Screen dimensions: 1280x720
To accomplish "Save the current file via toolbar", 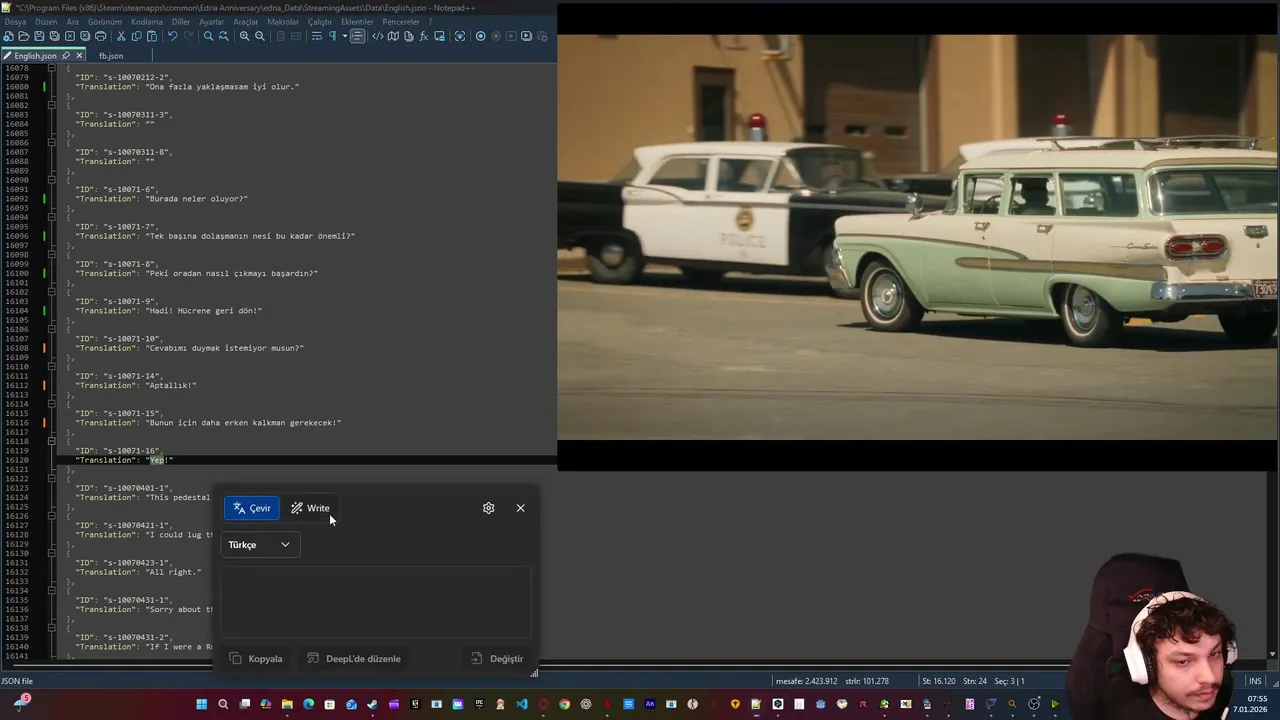I will pos(39,36).
